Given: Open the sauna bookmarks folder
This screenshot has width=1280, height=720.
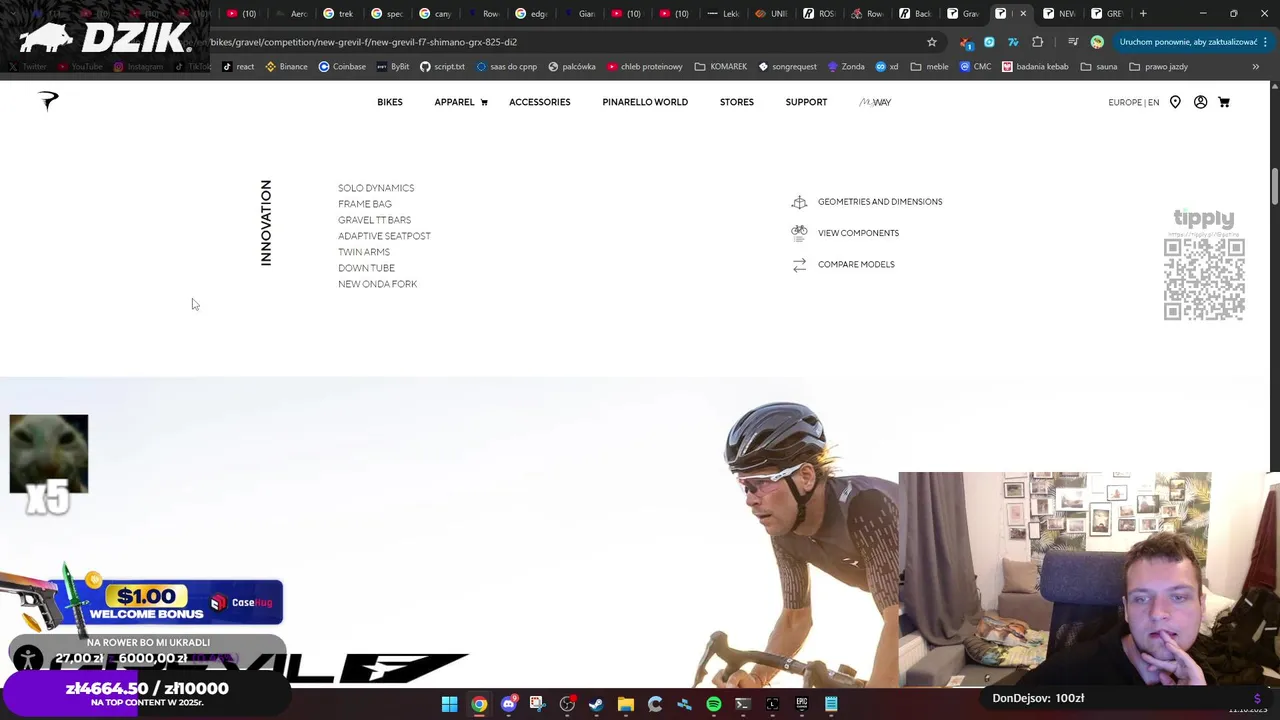Looking at the screenshot, I should [1098, 66].
